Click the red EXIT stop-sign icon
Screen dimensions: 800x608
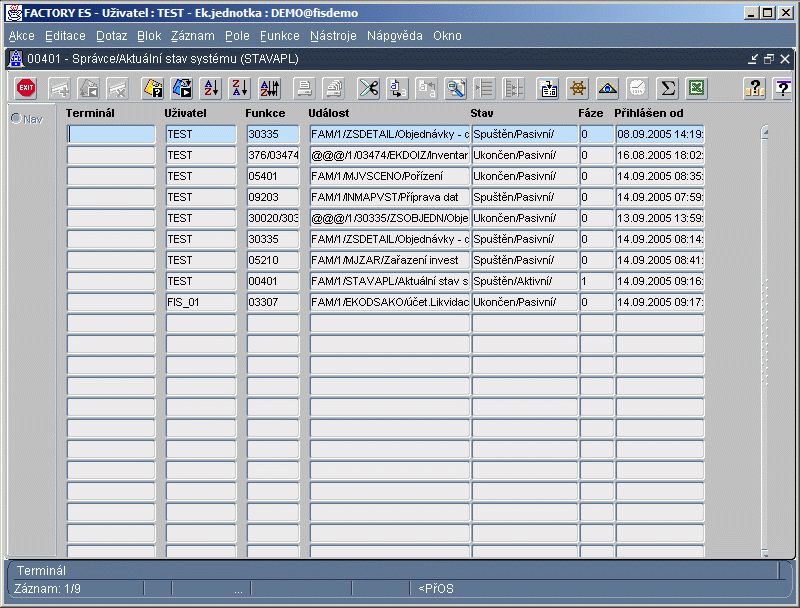[x=26, y=88]
